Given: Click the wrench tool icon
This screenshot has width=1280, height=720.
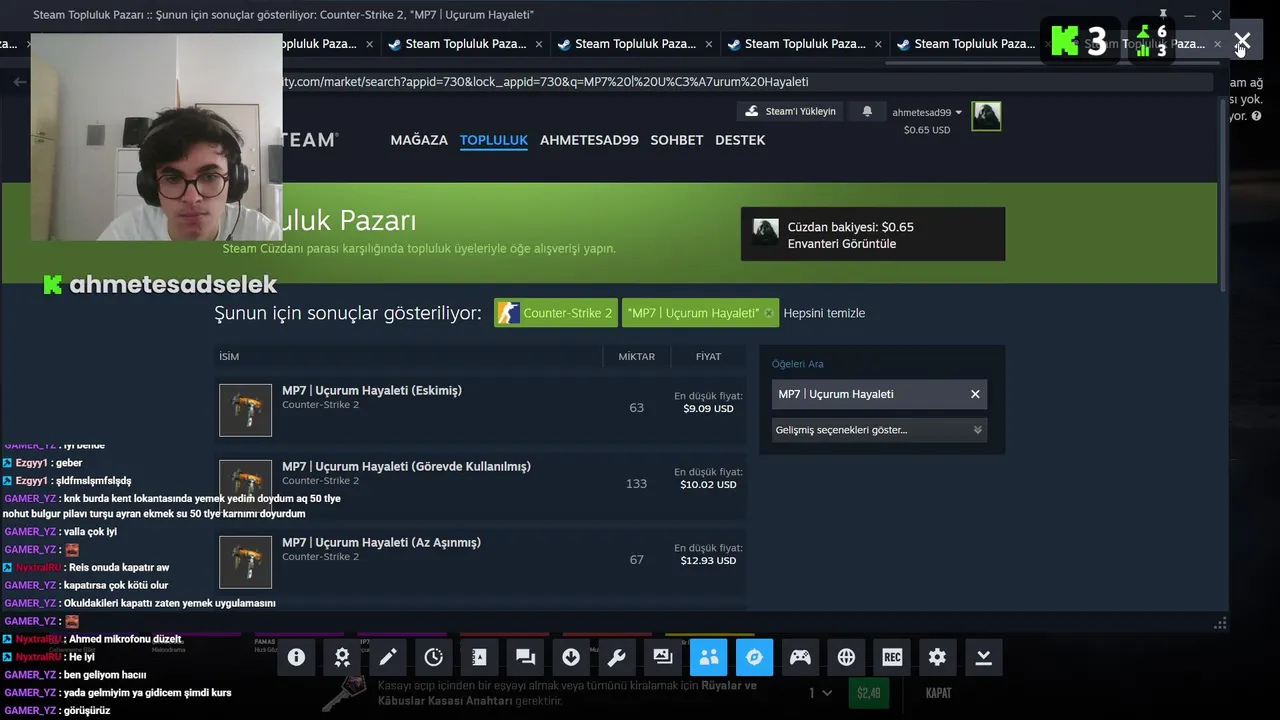Looking at the screenshot, I should pos(617,657).
